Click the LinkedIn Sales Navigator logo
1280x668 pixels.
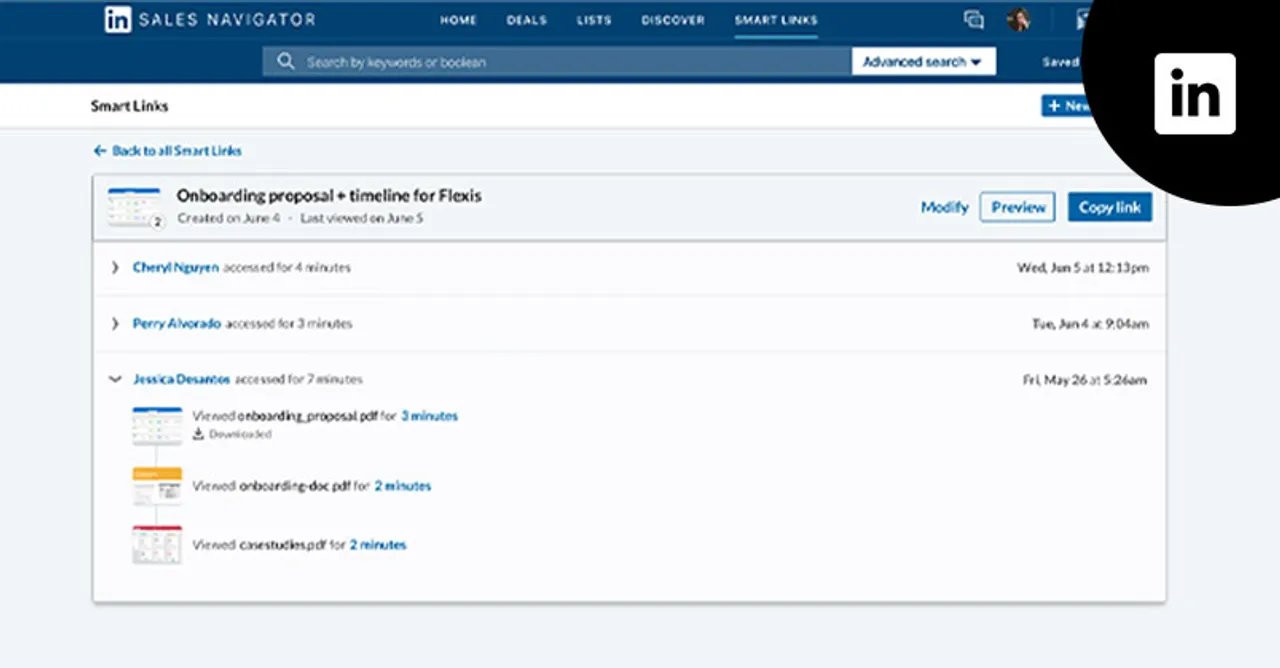pyautogui.click(x=210, y=19)
